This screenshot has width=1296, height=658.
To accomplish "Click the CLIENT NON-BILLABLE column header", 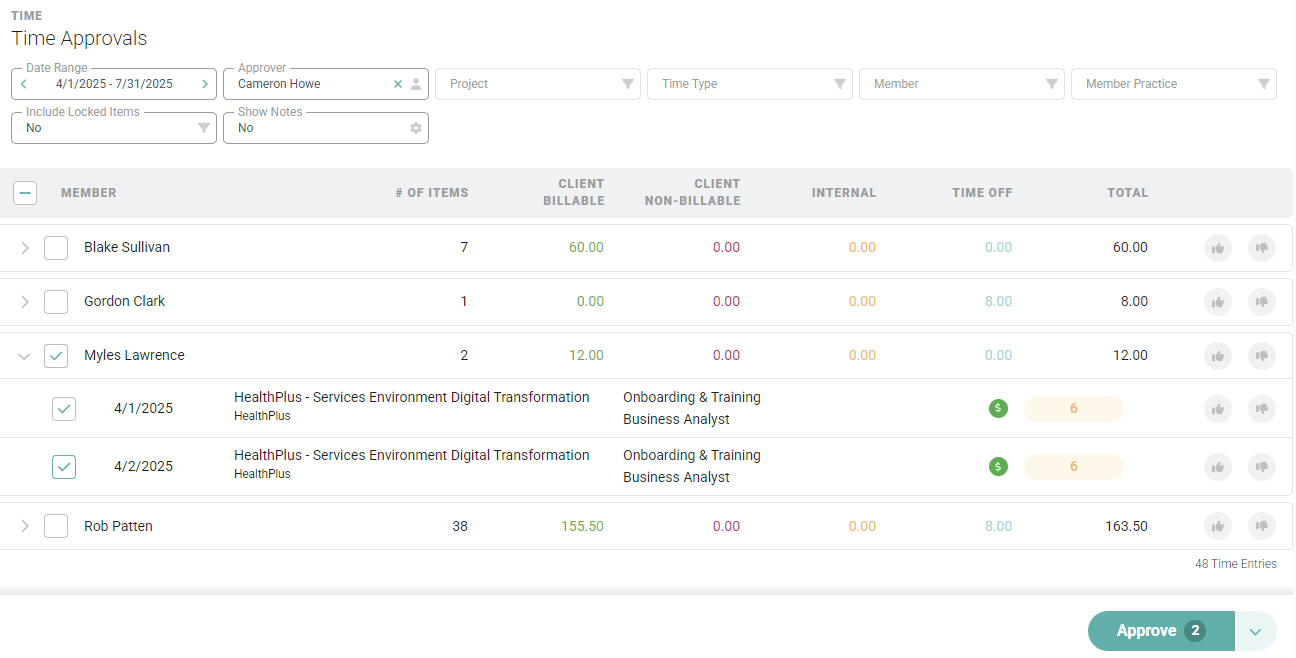I will 693,193.
